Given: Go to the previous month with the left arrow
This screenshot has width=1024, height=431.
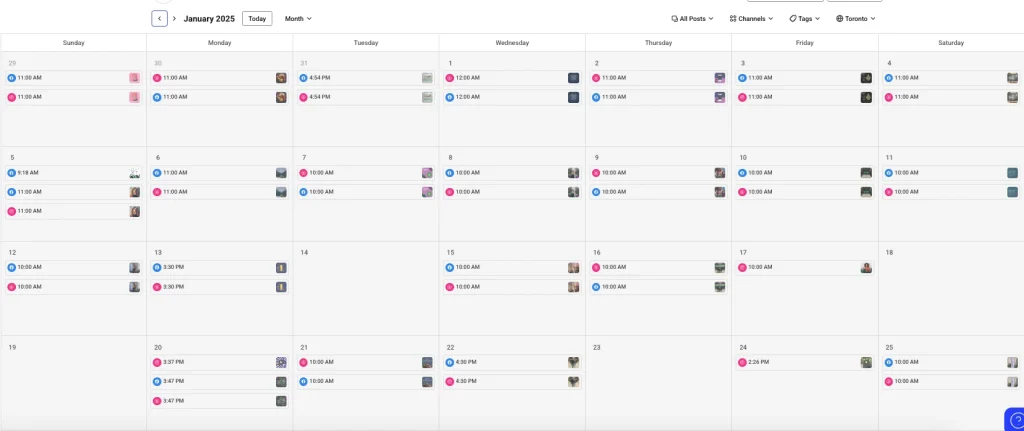Looking at the screenshot, I should 159,18.
